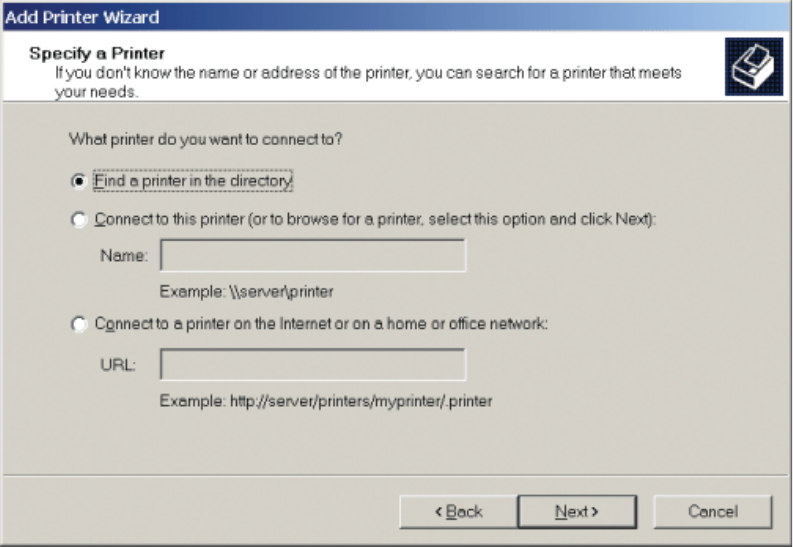793x547 pixels.
Task: Click the Find a printer in the directory label text
Action: click(x=192, y=182)
